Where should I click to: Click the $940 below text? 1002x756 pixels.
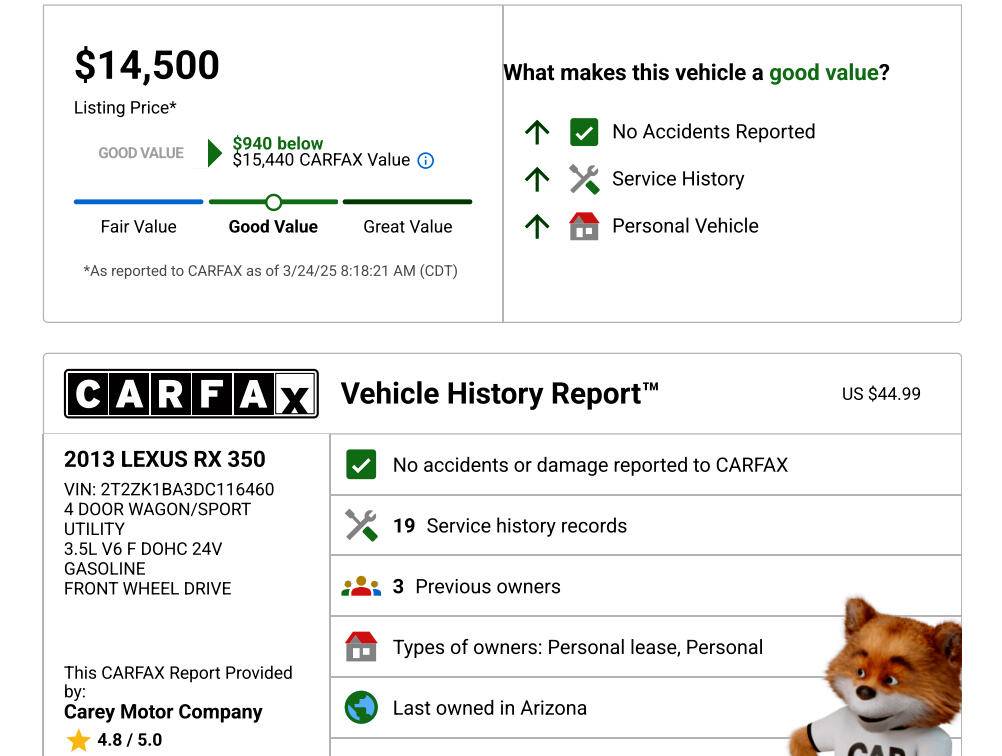pos(278,143)
